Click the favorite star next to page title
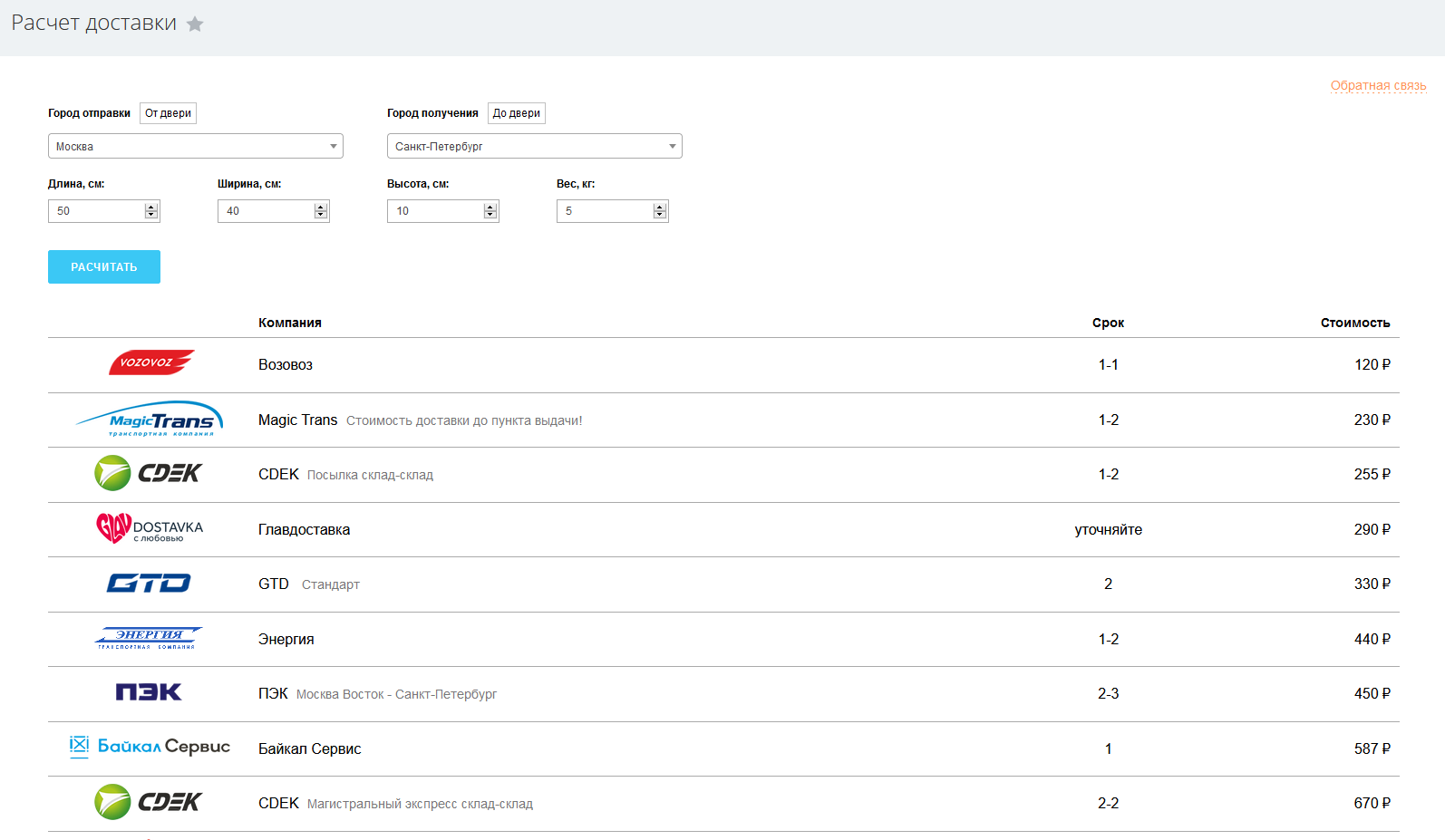 click(195, 24)
